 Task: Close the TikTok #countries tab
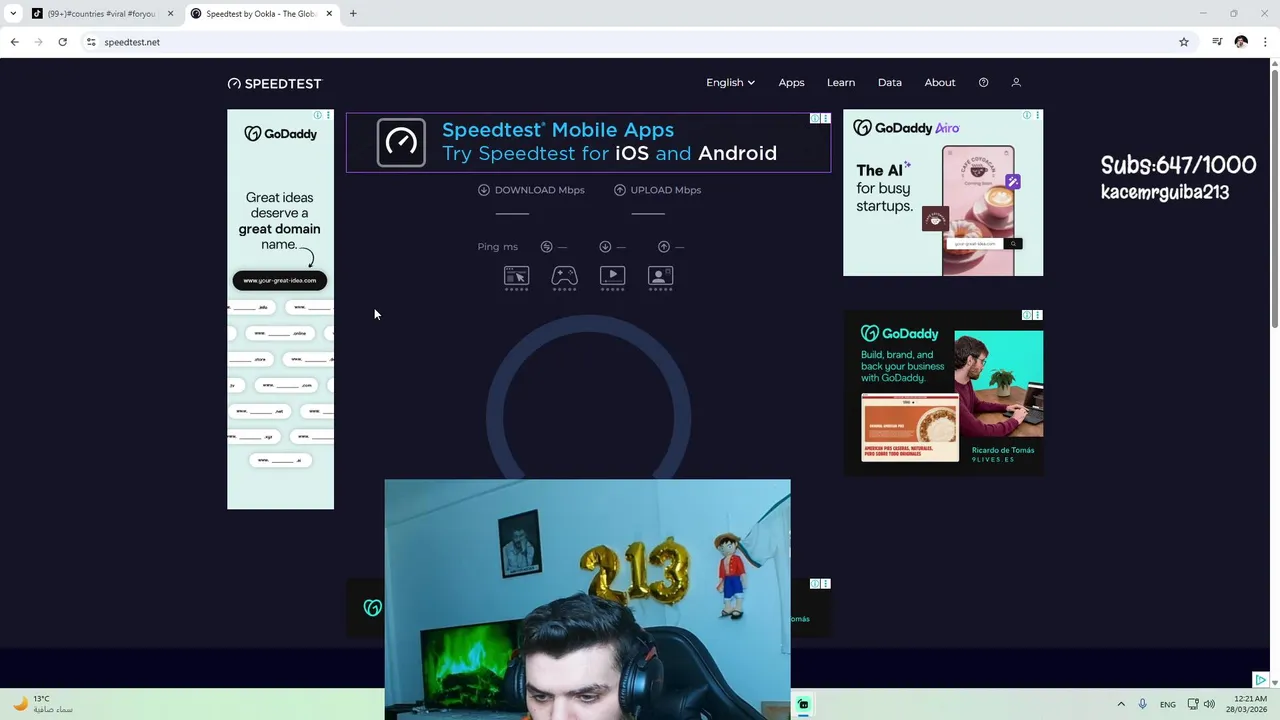[170, 14]
